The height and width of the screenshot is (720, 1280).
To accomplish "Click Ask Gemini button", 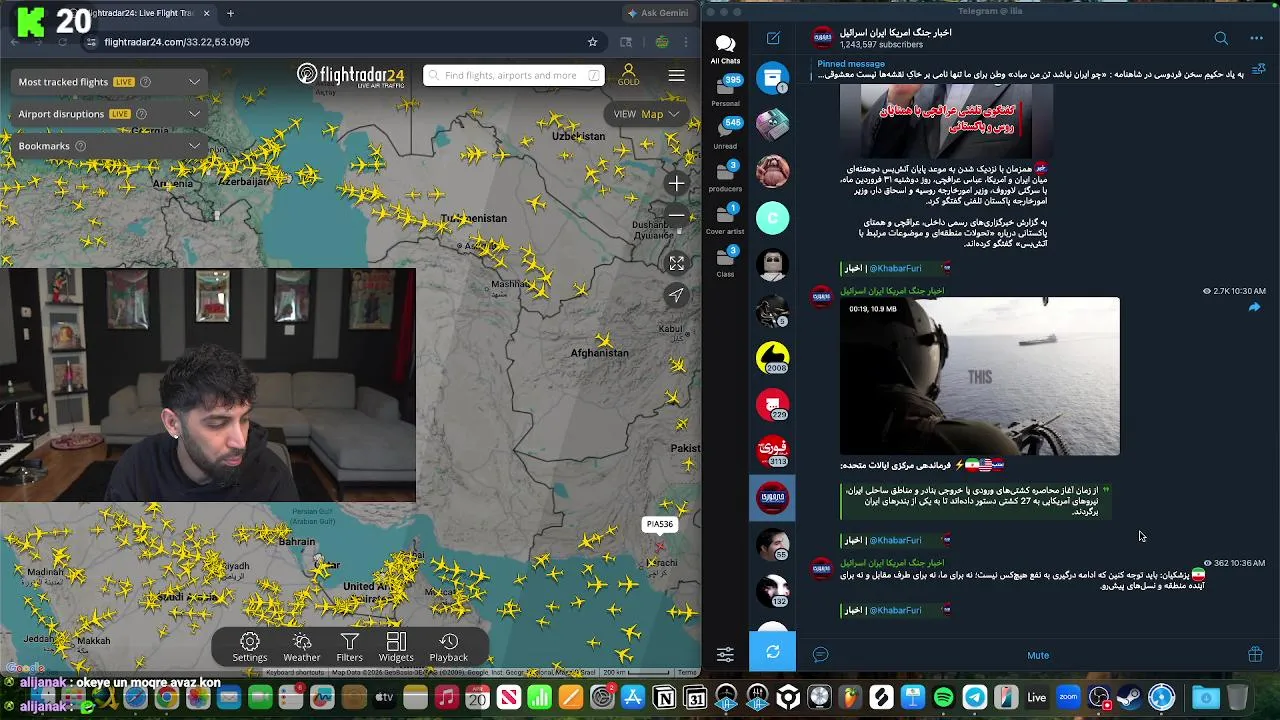I will 657,13.
